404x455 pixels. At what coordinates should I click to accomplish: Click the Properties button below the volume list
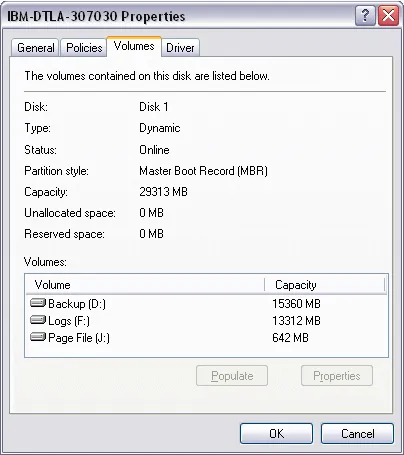337,376
